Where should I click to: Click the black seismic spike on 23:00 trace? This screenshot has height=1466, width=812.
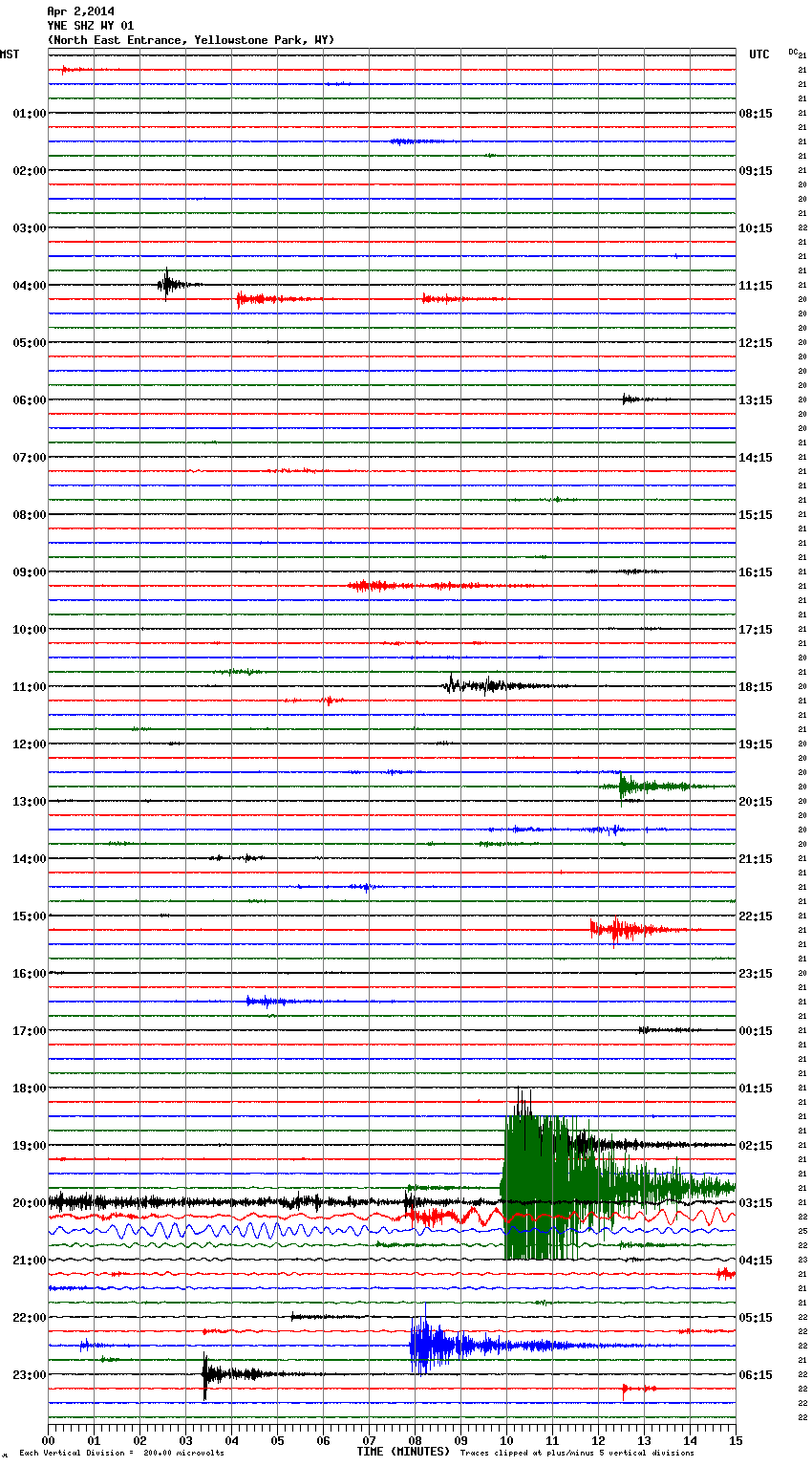pyautogui.click(x=205, y=1375)
